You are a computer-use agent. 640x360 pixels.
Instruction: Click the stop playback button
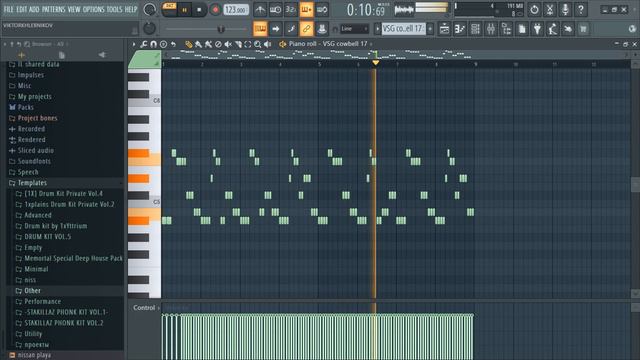point(199,9)
